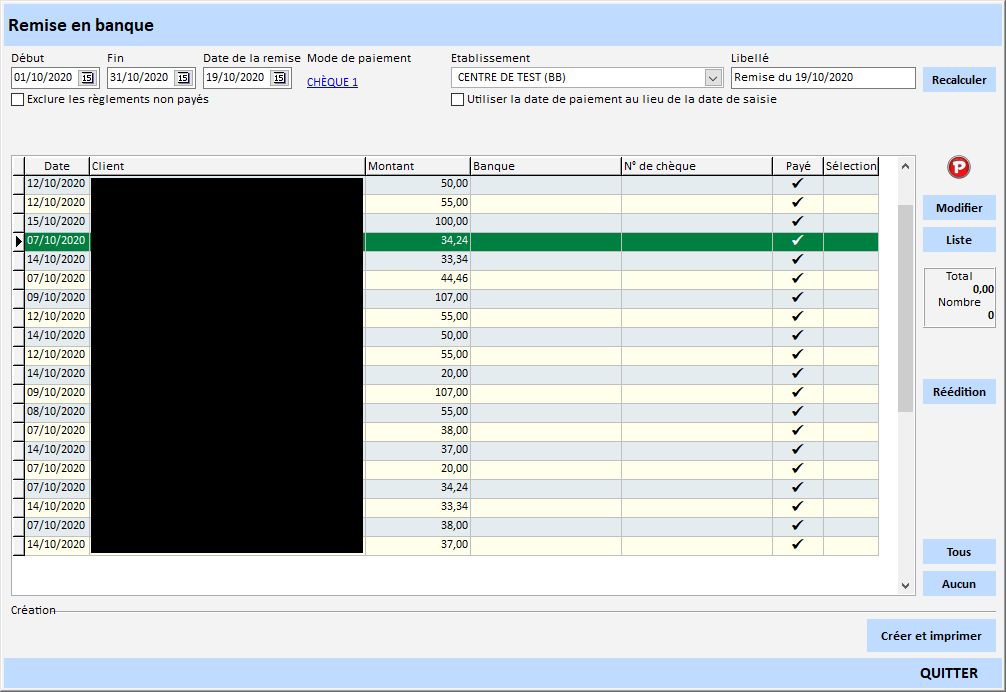1006x692 pixels.
Task: Click the row indicator arrow of selected row
Action: click(x=18, y=241)
